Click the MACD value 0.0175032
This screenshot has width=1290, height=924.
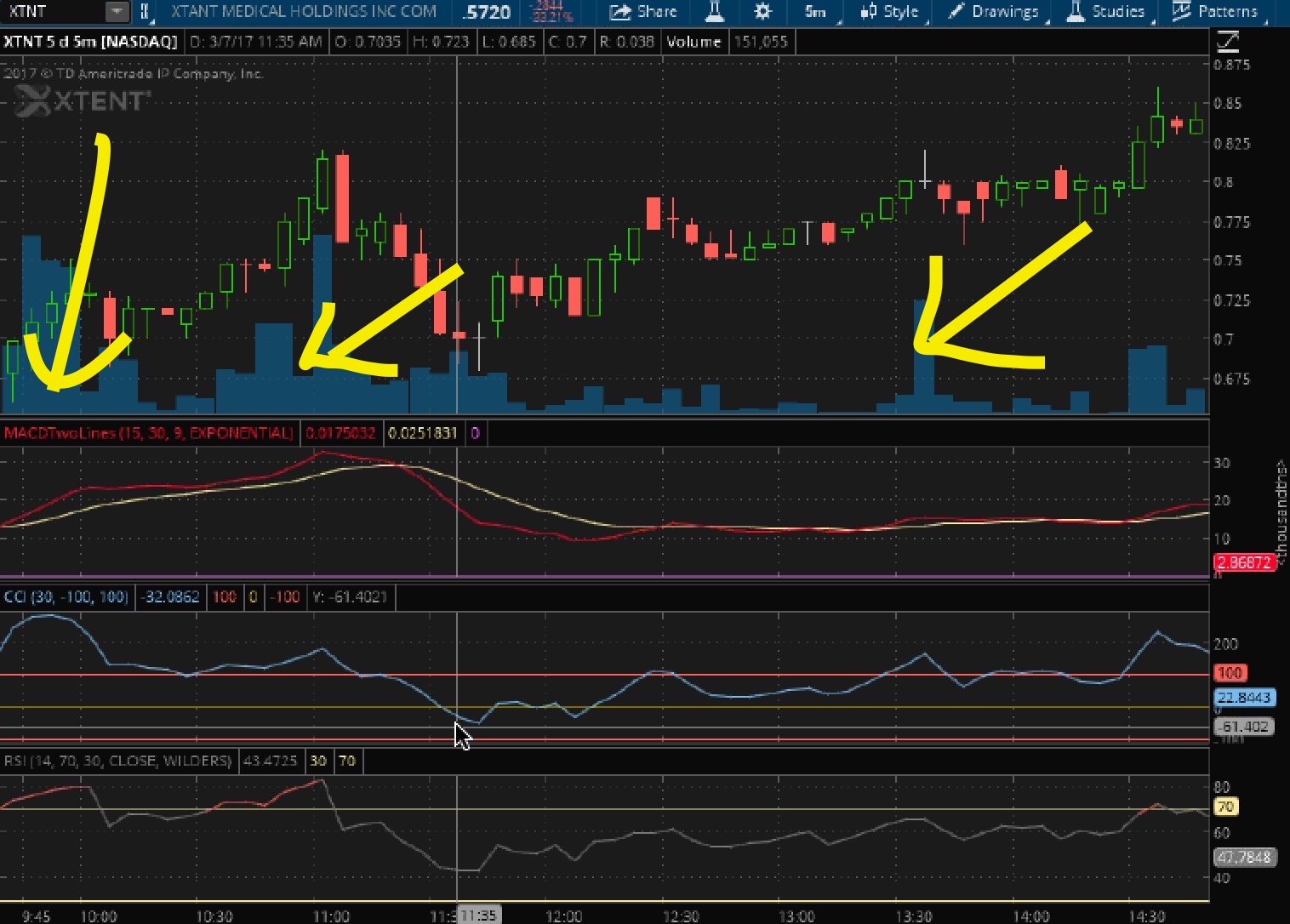340,433
